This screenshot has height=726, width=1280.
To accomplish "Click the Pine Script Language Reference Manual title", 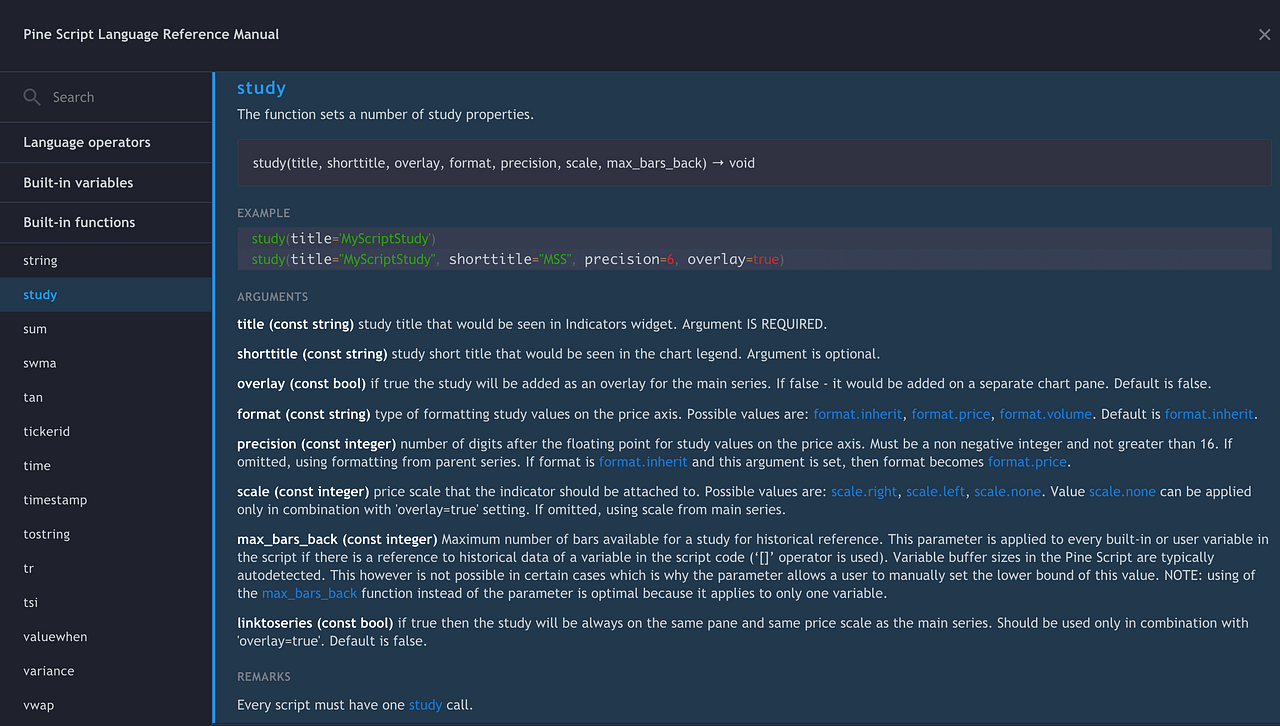I will pos(151,35).
